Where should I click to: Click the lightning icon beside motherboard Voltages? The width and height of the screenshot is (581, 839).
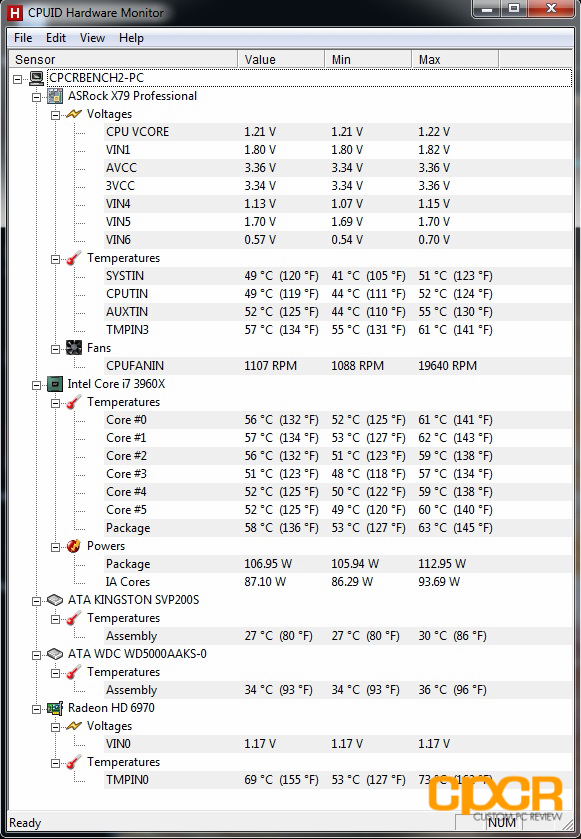coord(74,114)
